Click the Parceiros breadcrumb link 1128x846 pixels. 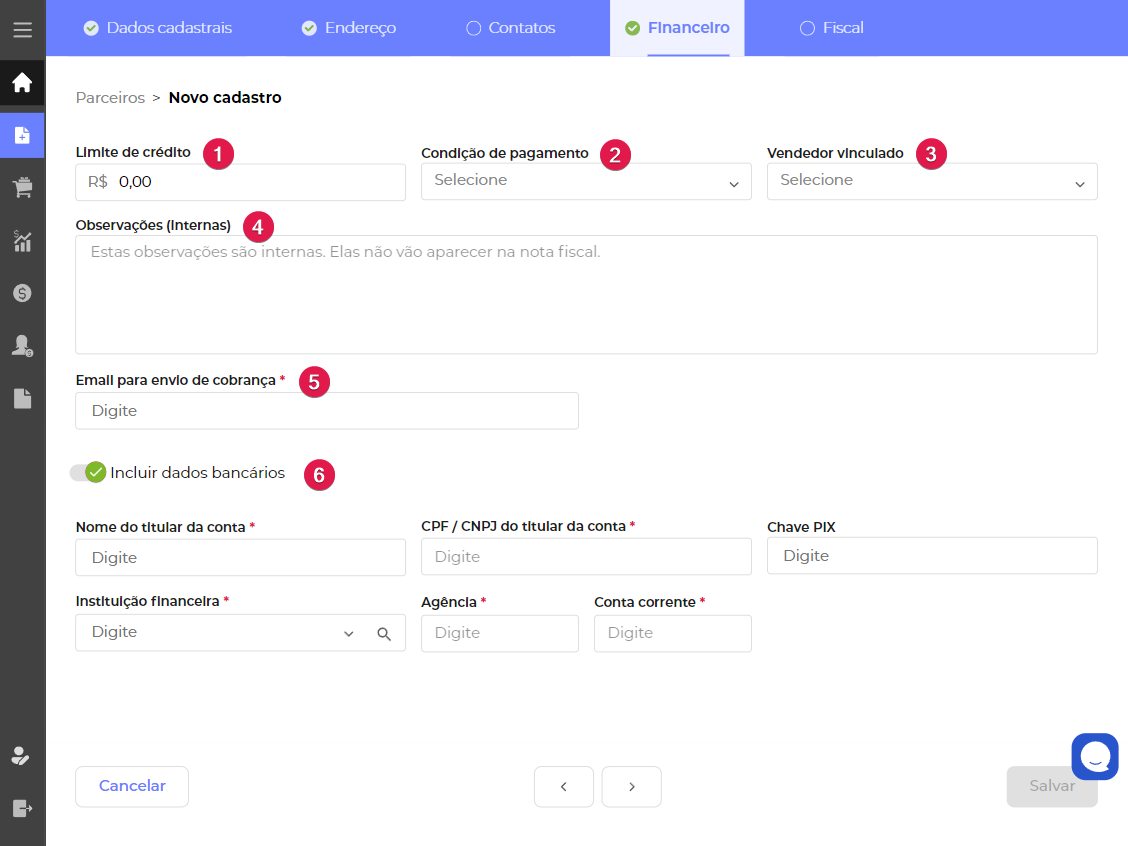tap(110, 98)
